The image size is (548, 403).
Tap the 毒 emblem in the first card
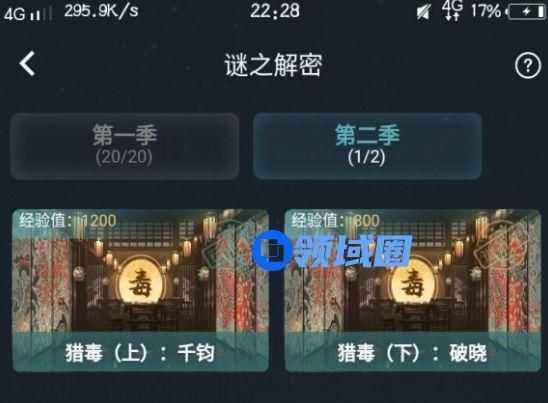(x=140, y=282)
